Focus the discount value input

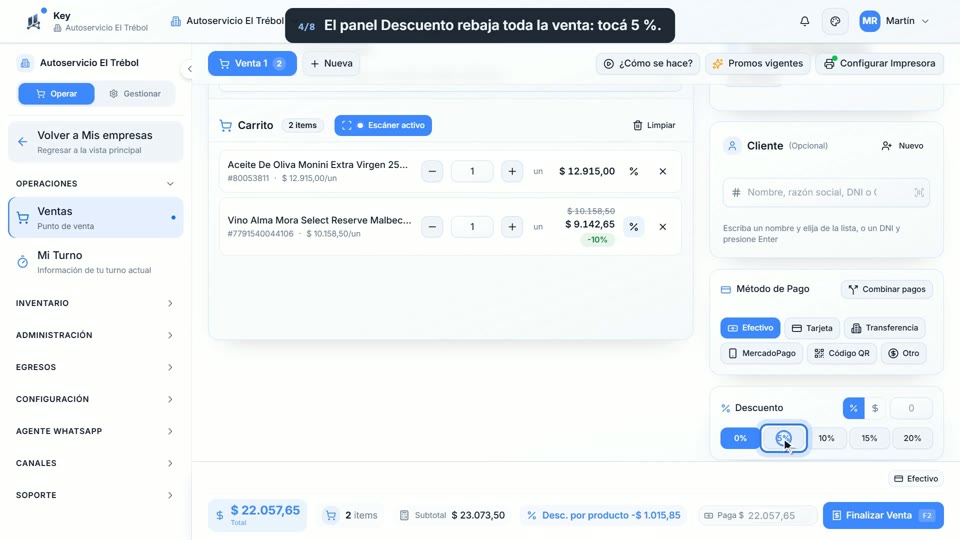tap(911, 408)
